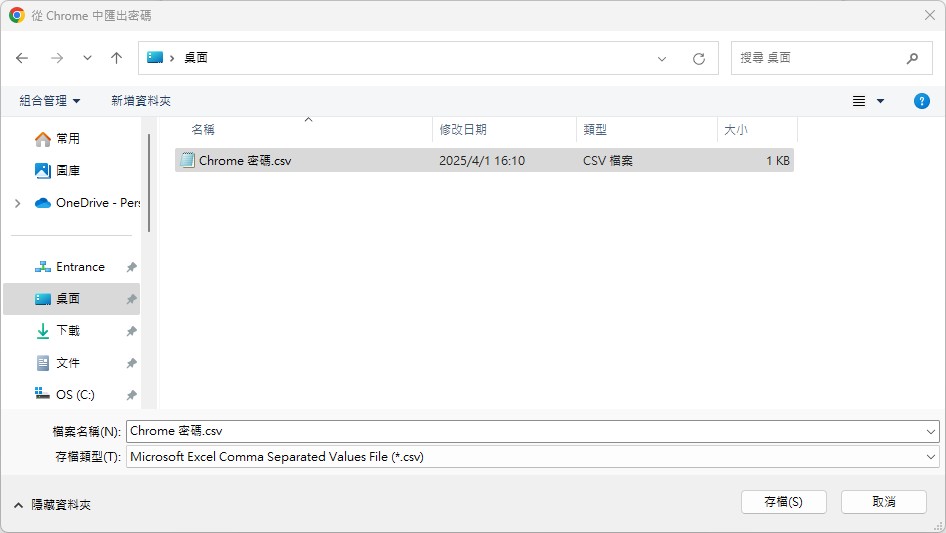Viewport: 946px width, 533px height.
Task: Expand the filename history dropdown arrow
Action: point(931,432)
